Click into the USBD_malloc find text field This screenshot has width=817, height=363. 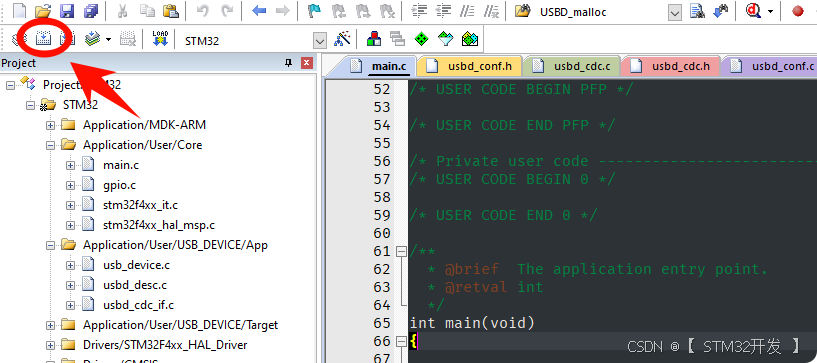[602, 12]
